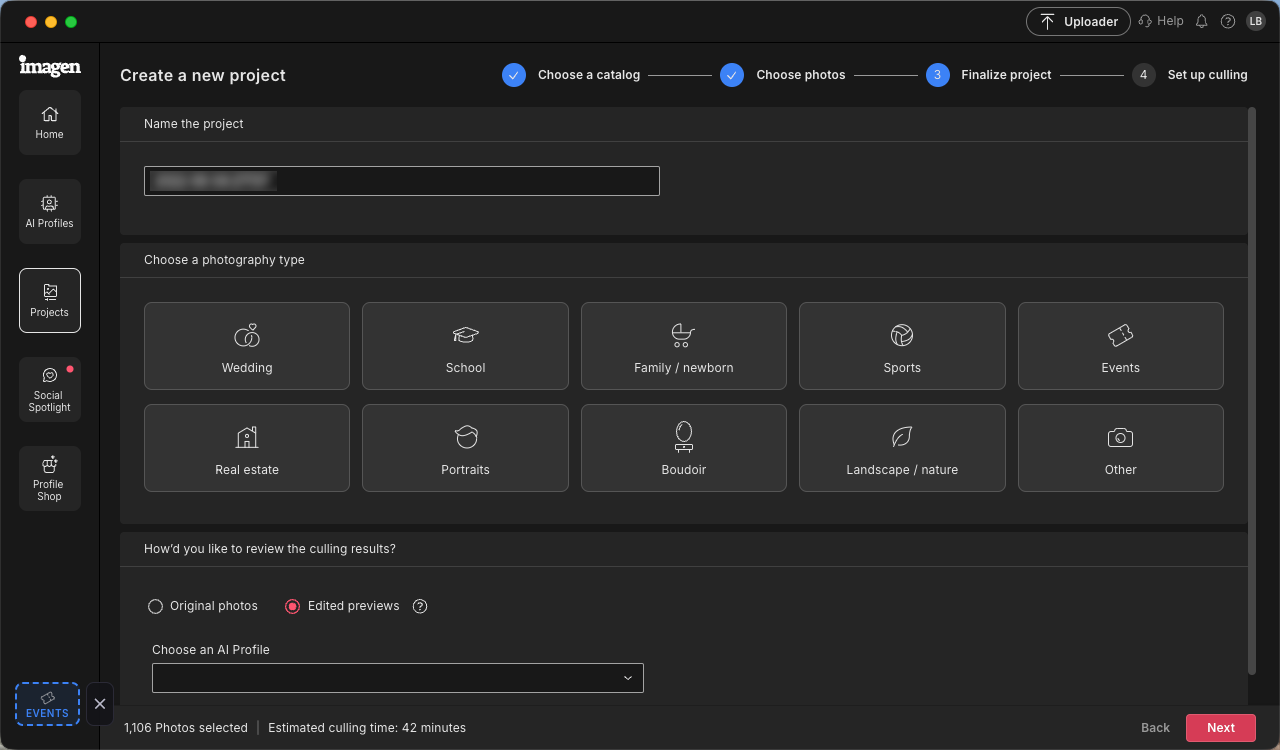Click the 1,106 Photos selected text
The image size is (1280, 750).
186,728
